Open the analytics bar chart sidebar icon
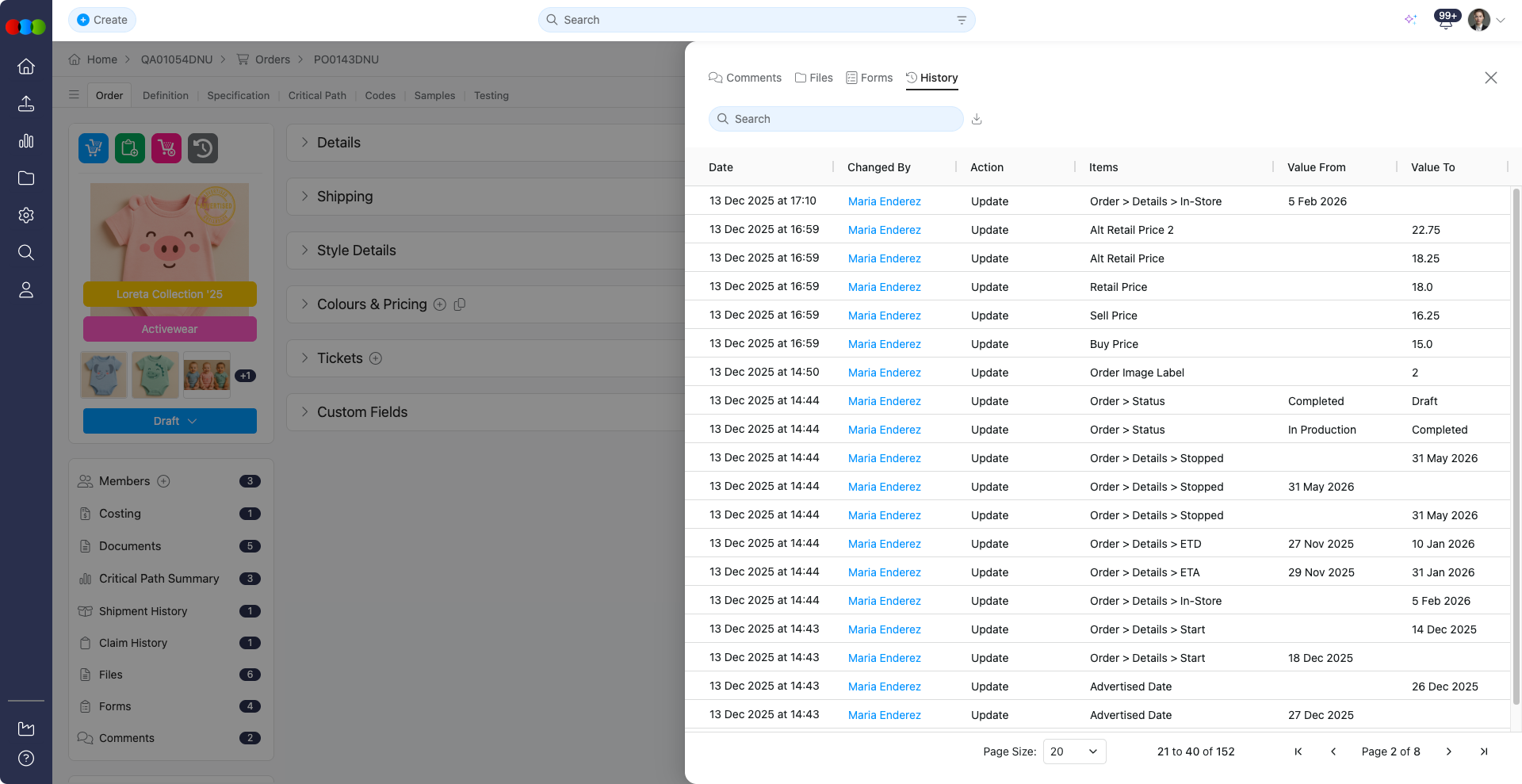 point(26,141)
